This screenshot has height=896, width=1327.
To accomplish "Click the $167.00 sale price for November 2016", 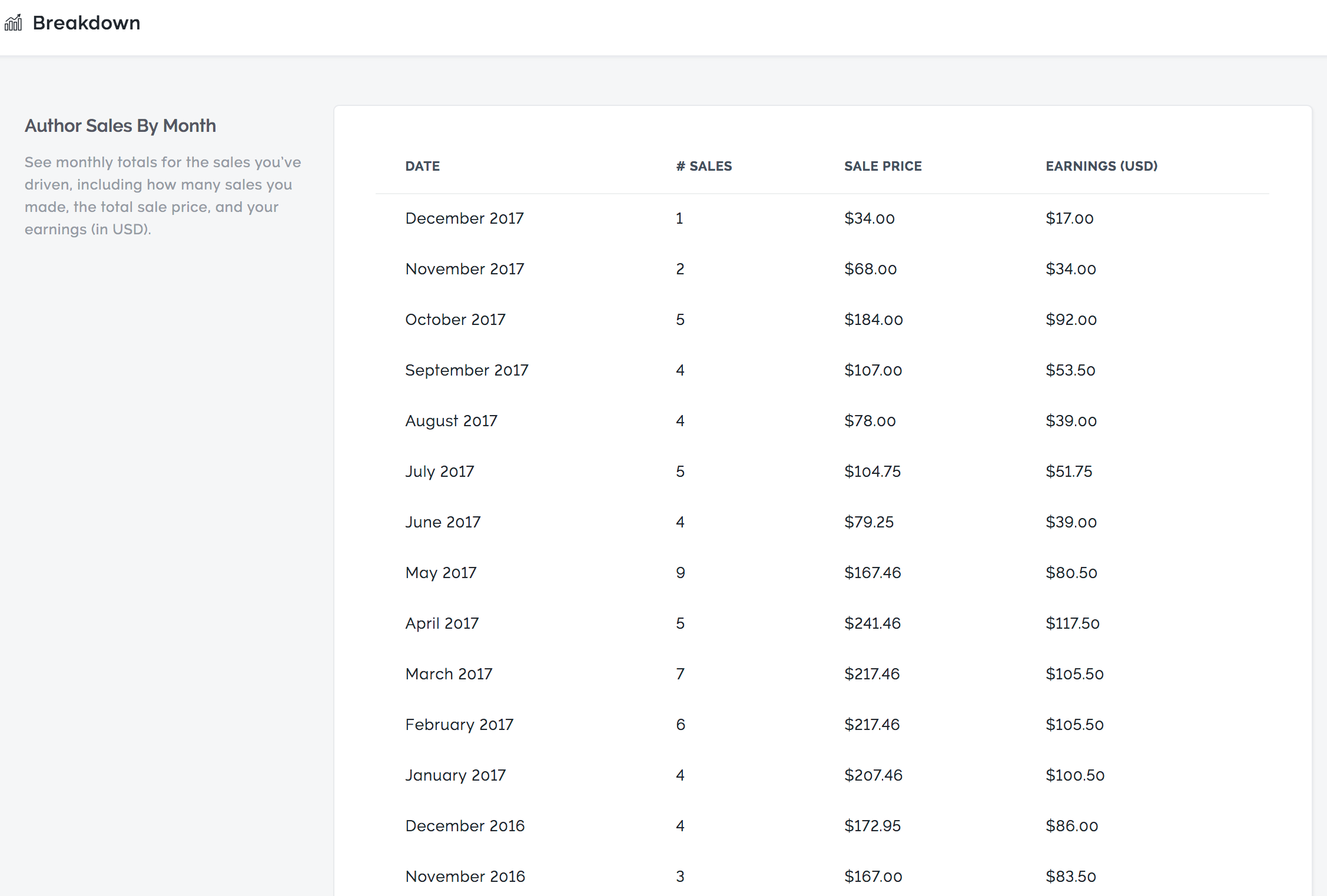I will 873,877.
